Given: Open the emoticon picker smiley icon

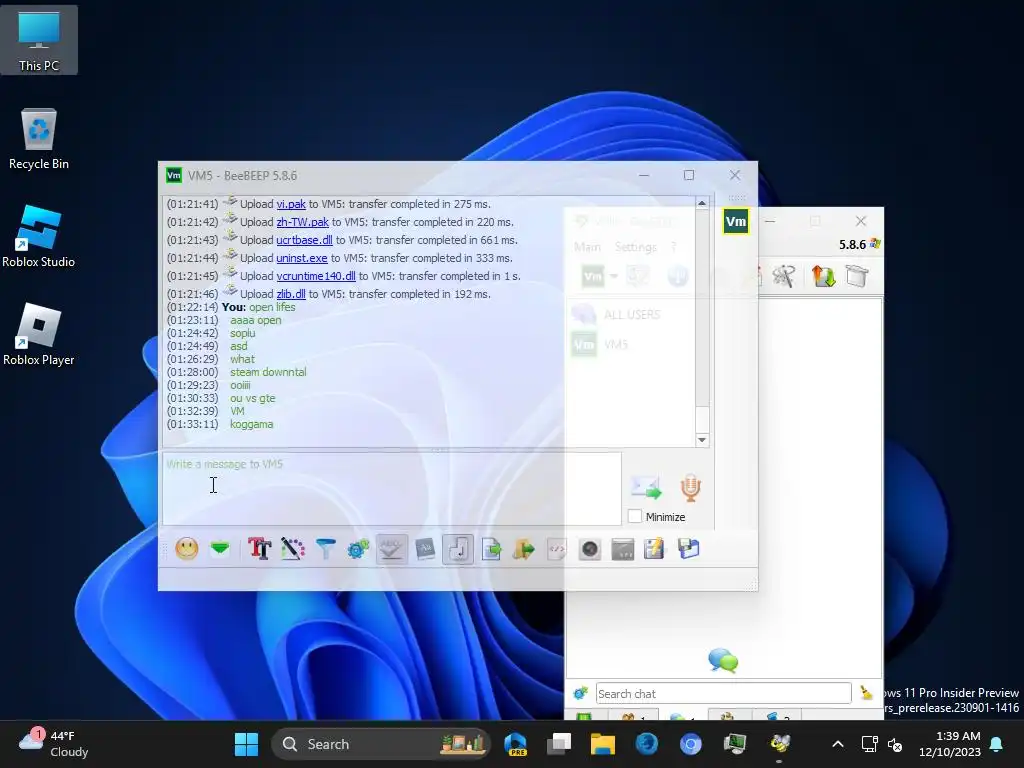Looking at the screenshot, I should 187,549.
